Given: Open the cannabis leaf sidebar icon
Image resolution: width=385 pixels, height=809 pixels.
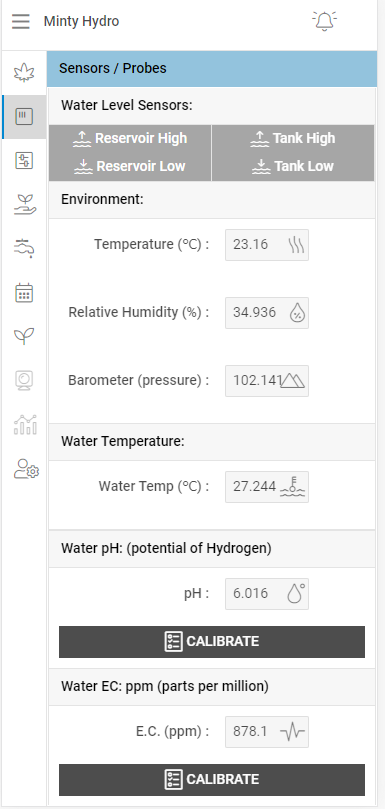Looking at the screenshot, I should coord(24,73).
